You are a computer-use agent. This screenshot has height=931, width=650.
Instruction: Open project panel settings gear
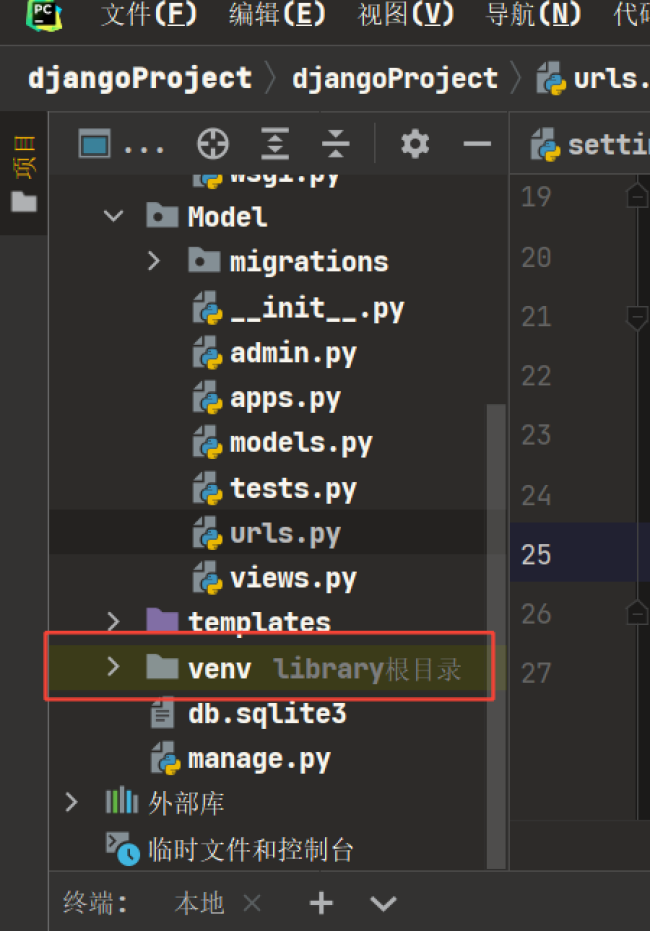(415, 145)
